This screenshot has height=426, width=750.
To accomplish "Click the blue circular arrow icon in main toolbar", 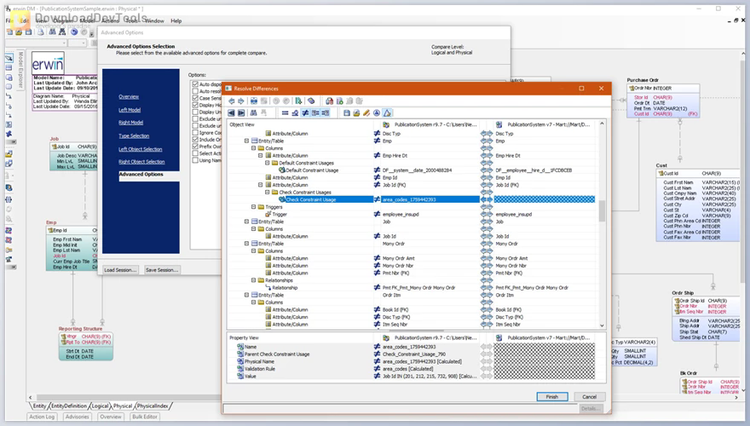I will tap(74, 32).
